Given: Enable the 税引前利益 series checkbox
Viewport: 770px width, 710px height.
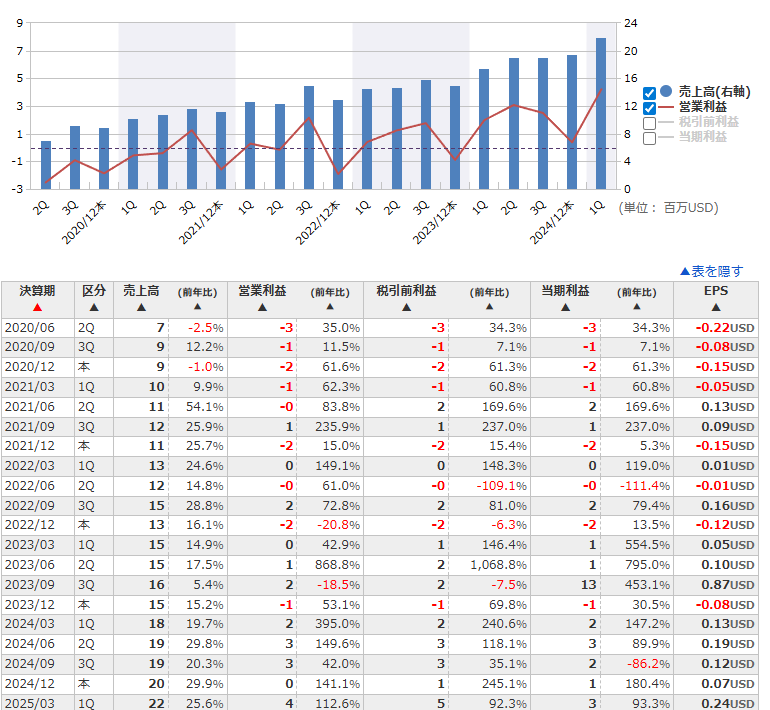Looking at the screenshot, I should (x=650, y=123).
